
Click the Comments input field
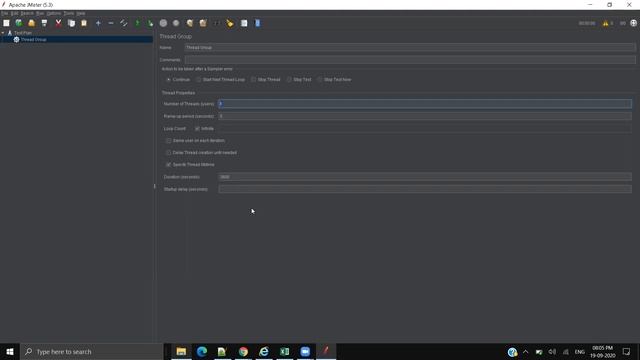pyautogui.click(x=410, y=60)
